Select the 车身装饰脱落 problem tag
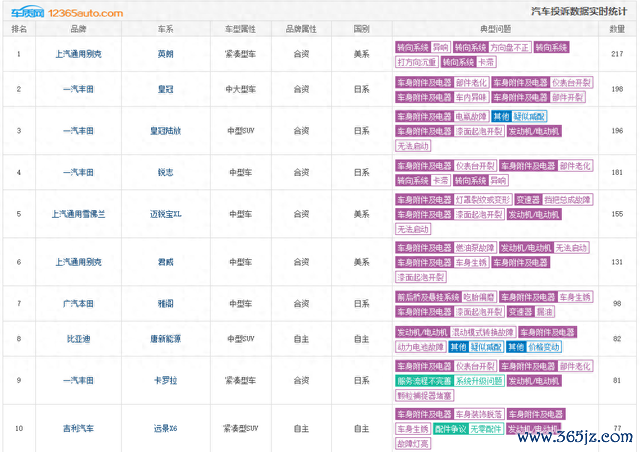The image size is (640, 452). (479, 414)
